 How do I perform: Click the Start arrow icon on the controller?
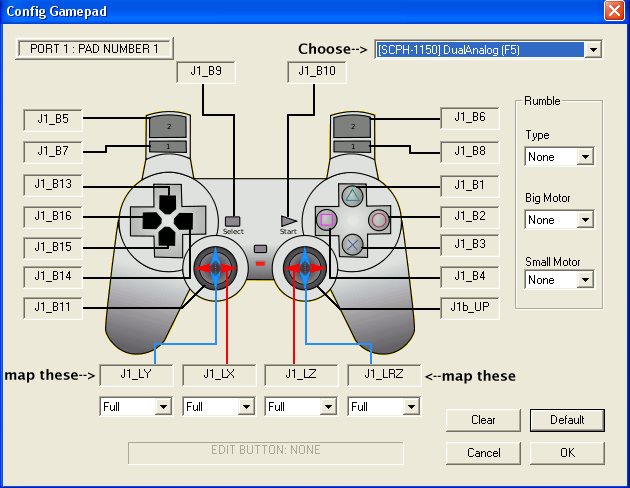click(288, 221)
